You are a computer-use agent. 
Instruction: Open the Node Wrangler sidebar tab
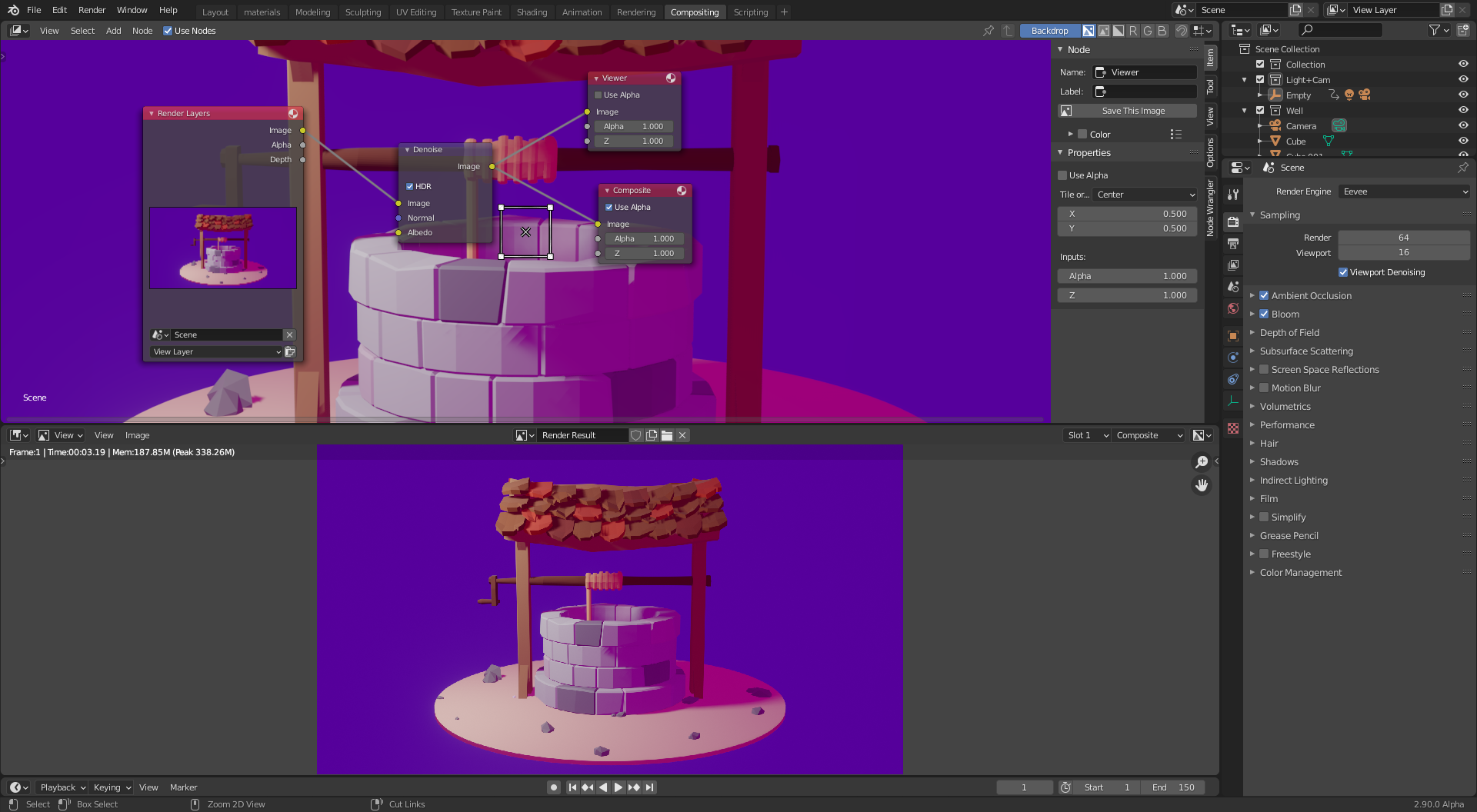click(1210, 208)
